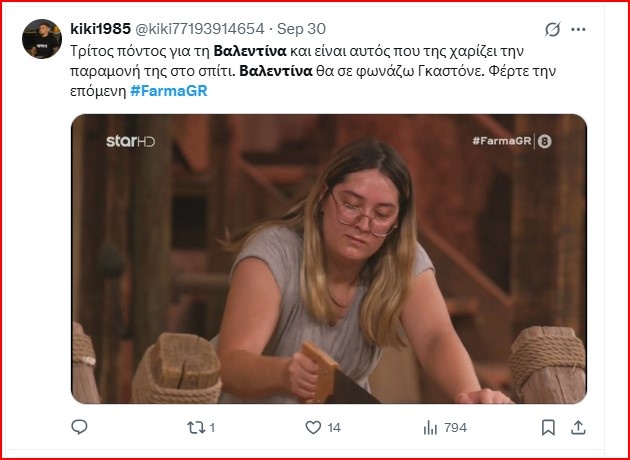The width and height of the screenshot is (630, 460).
Task: Click the view count of 794
Action: point(455,428)
